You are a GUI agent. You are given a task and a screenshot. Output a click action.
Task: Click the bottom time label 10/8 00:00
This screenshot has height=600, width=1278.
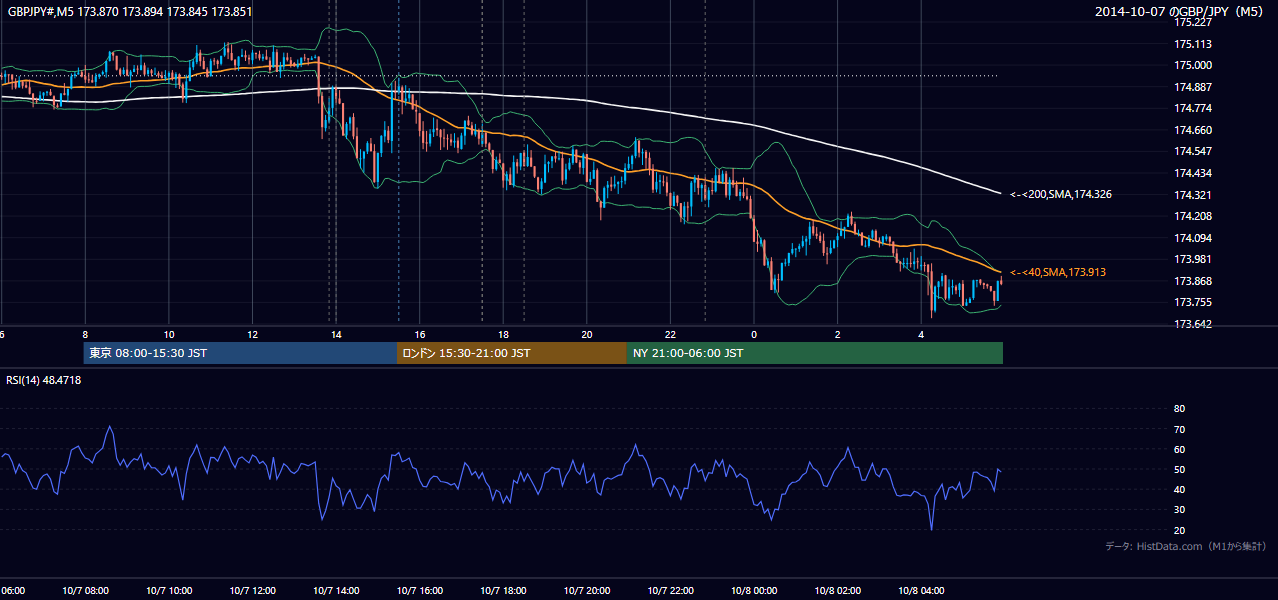pos(754,591)
